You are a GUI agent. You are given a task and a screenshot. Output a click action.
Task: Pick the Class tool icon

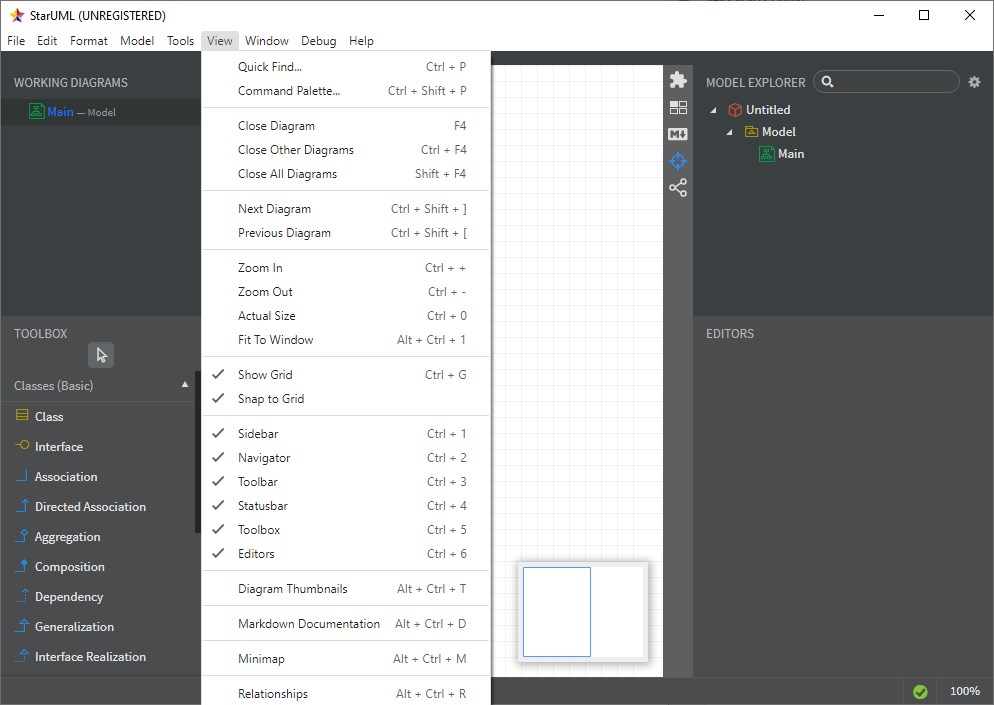tap(22, 415)
